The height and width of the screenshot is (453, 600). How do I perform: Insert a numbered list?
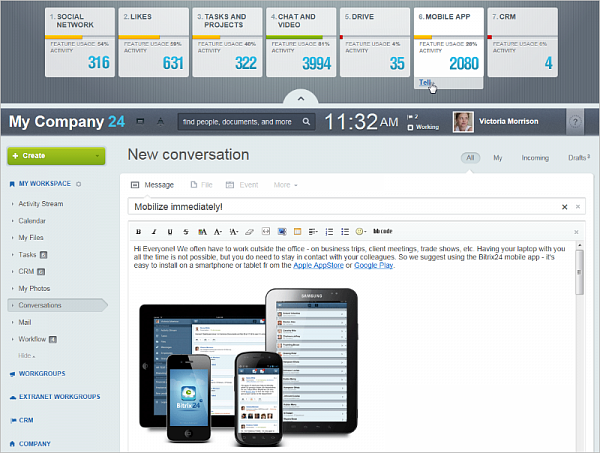click(x=329, y=231)
